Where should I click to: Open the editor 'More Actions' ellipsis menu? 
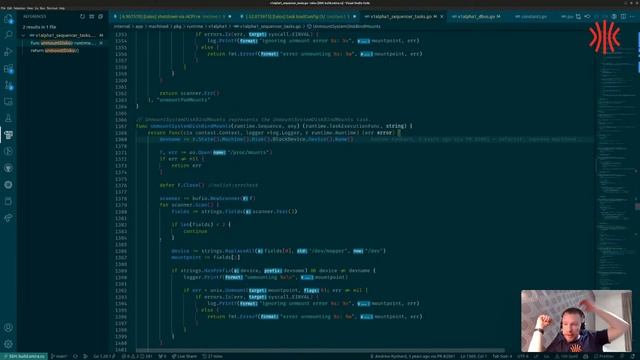click(x=632, y=17)
